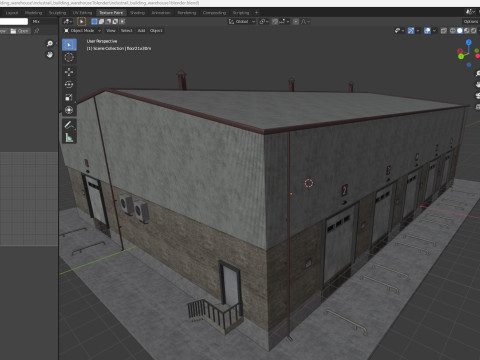This screenshot has height=360, width=480.
Task: Switch to Compositing workspace tab
Action: [x=214, y=13]
